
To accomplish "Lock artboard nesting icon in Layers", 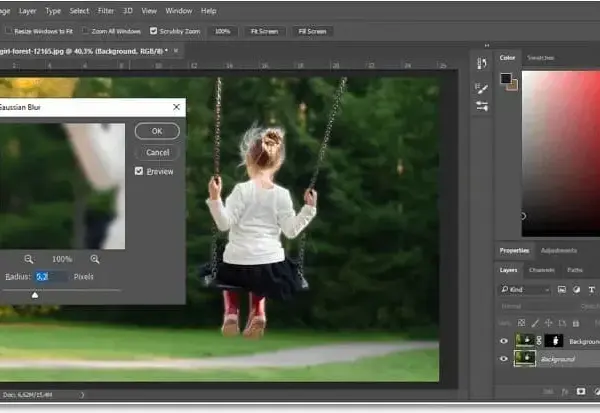I will (562, 323).
